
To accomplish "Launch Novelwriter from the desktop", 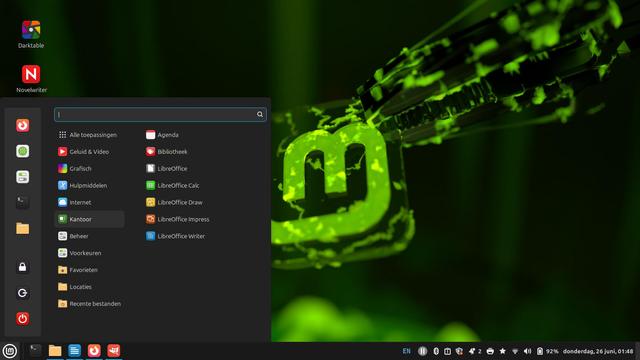I will 31,79.
